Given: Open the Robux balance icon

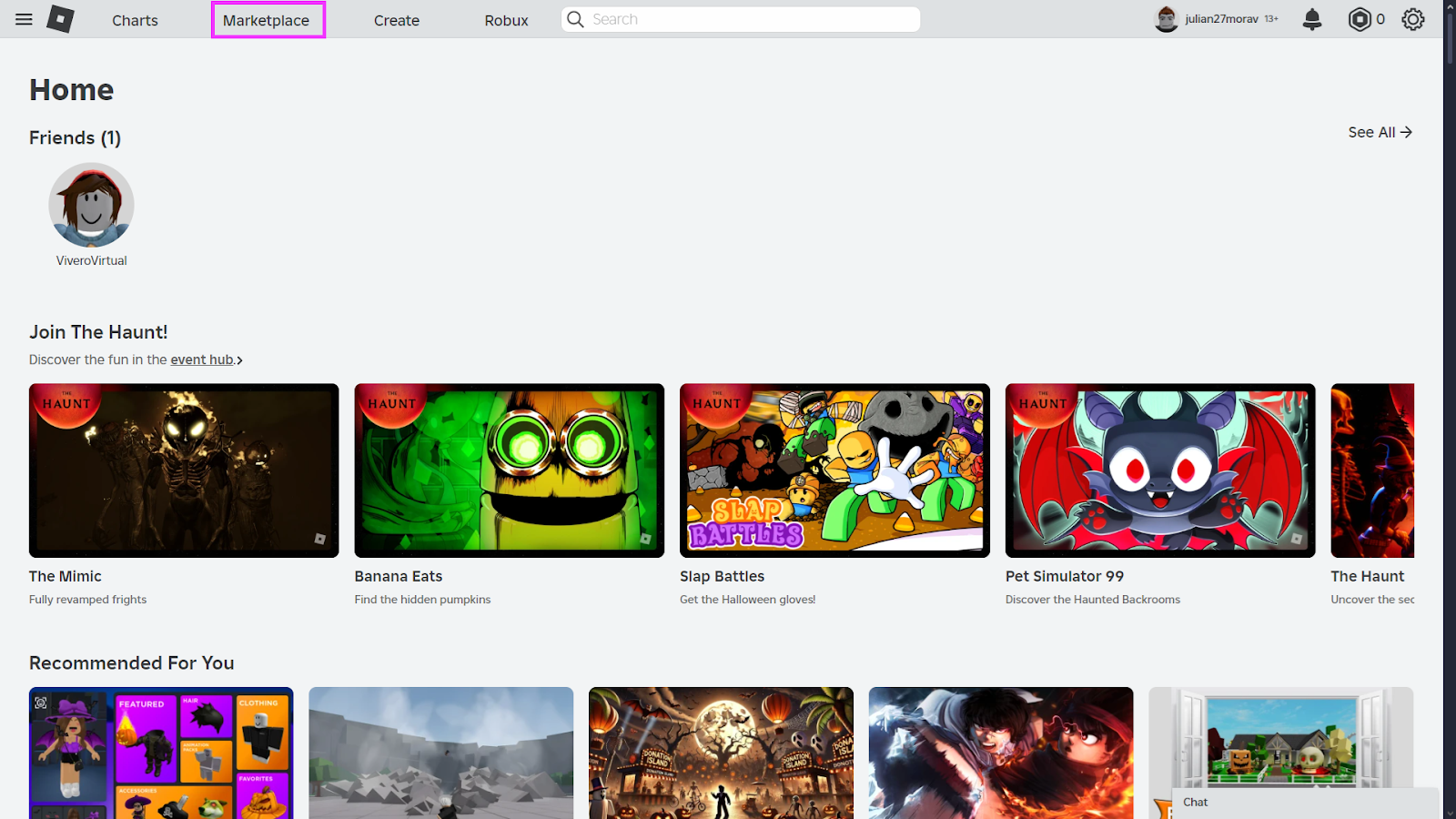Looking at the screenshot, I should coord(1360,19).
